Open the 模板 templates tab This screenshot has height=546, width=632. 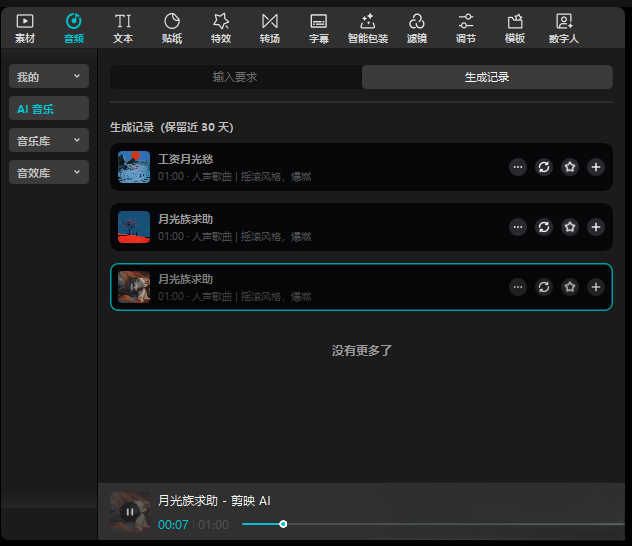pyautogui.click(x=515, y=29)
